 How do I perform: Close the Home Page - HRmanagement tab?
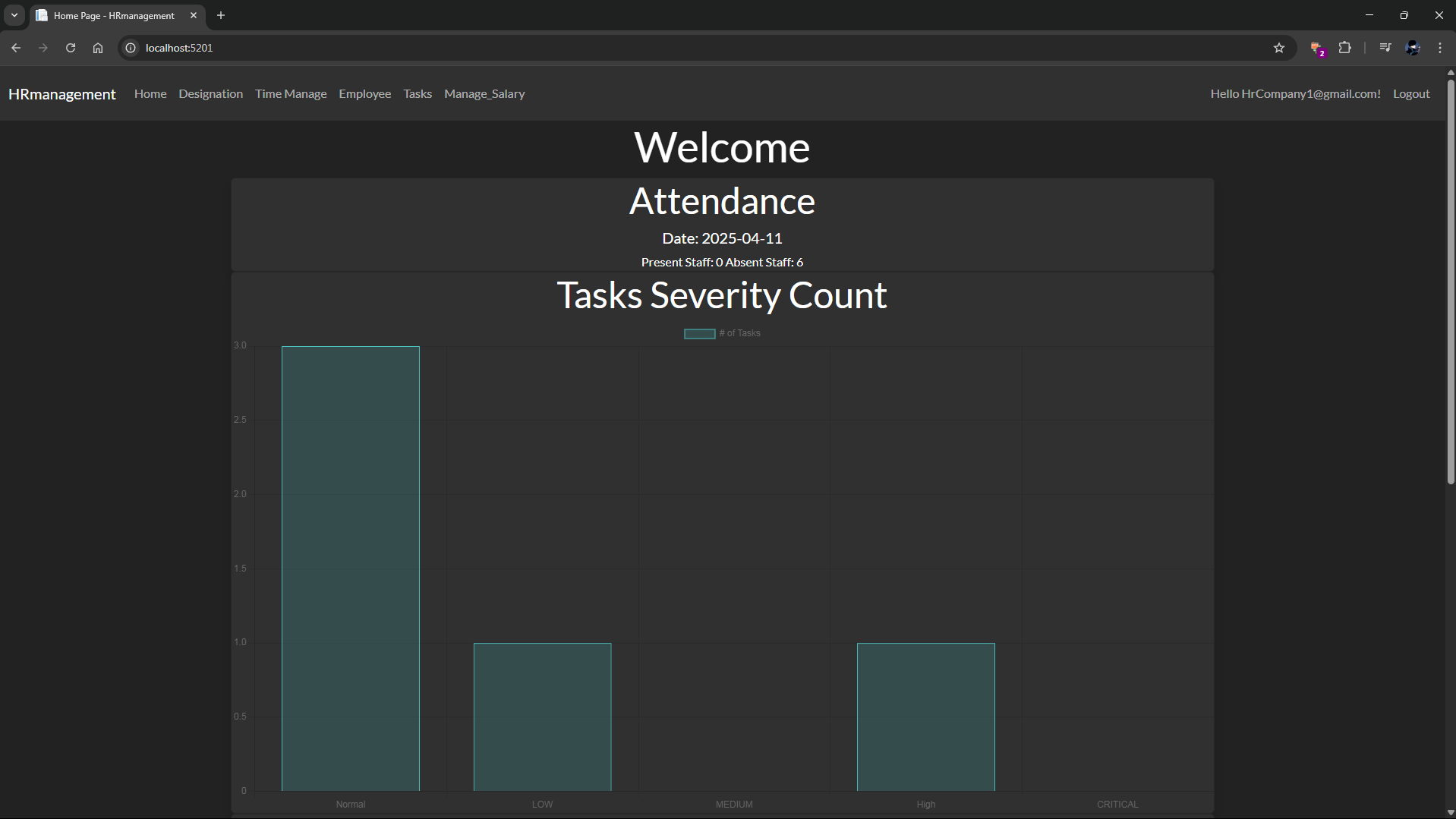[194, 15]
